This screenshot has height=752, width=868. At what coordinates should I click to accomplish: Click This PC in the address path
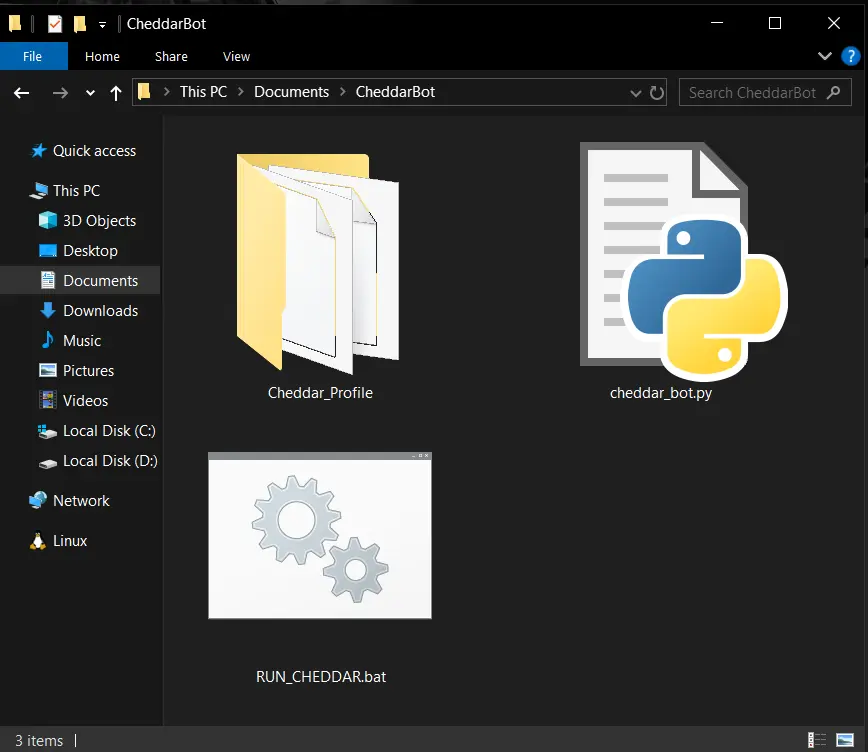(203, 92)
